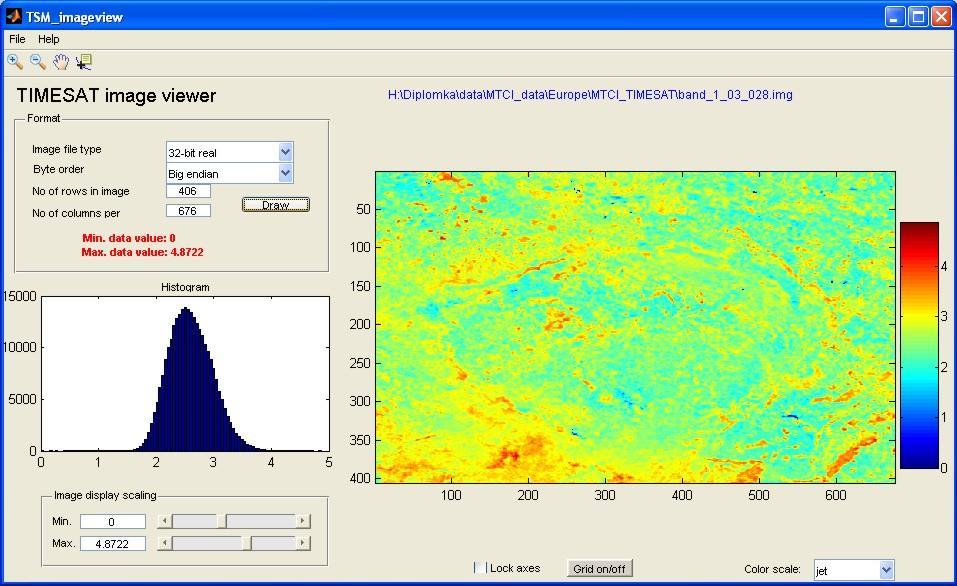The width and height of the screenshot is (957, 586).
Task: Click the Histogram plot title
Action: (x=185, y=287)
